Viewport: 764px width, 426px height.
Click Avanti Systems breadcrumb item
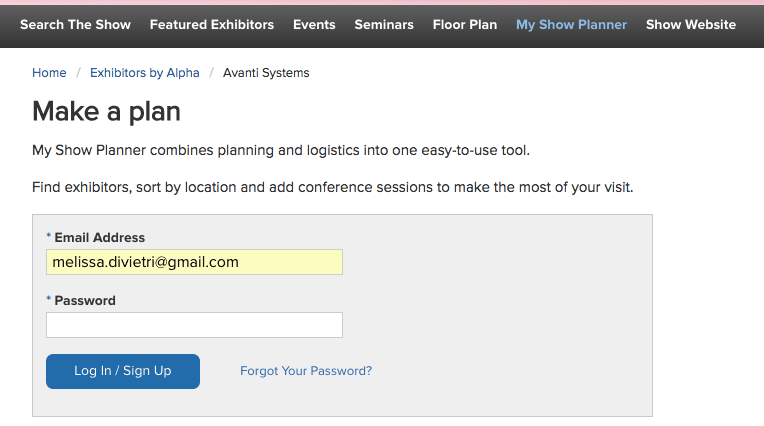(266, 73)
